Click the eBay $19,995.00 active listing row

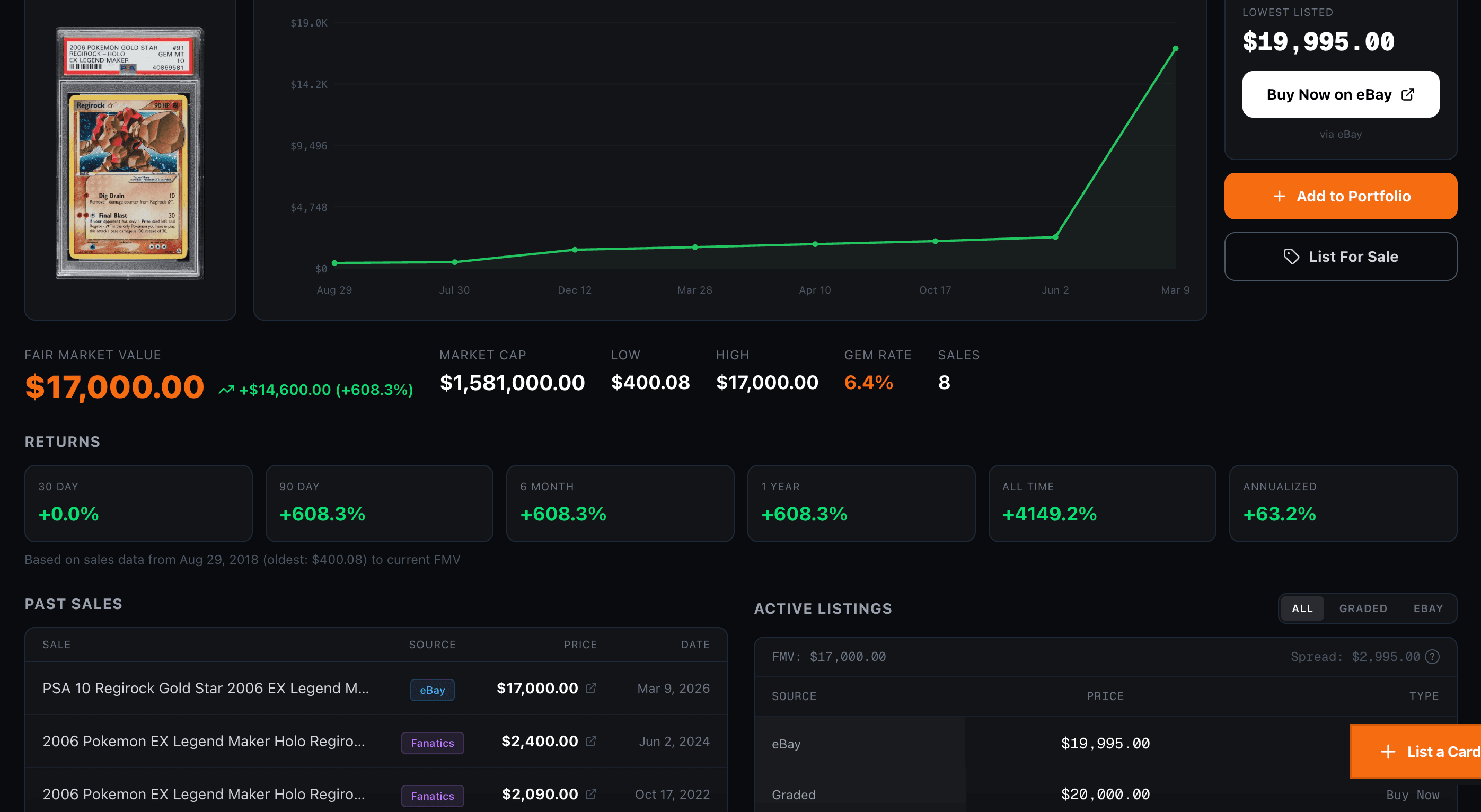[x=1105, y=743]
